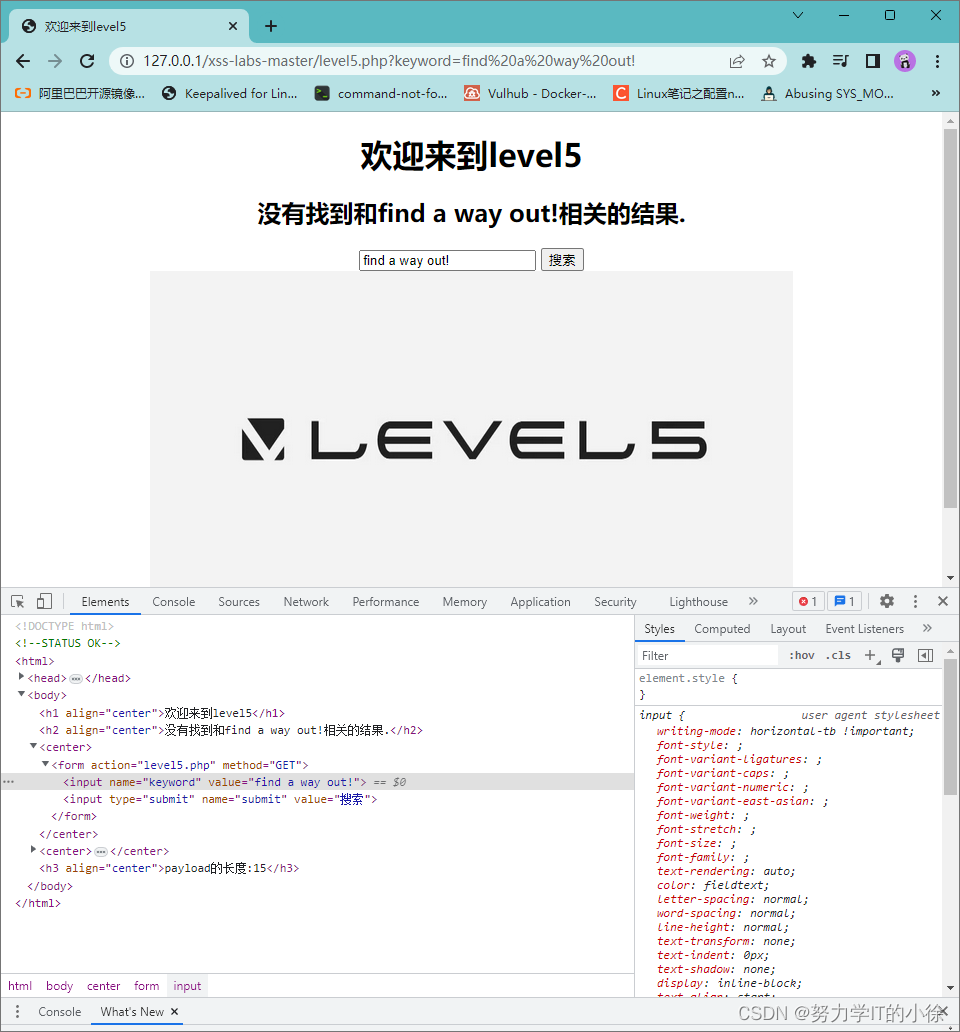The height and width of the screenshot is (1032, 960).
Task: Activate the inspect element picker
Action: point(18,602)
